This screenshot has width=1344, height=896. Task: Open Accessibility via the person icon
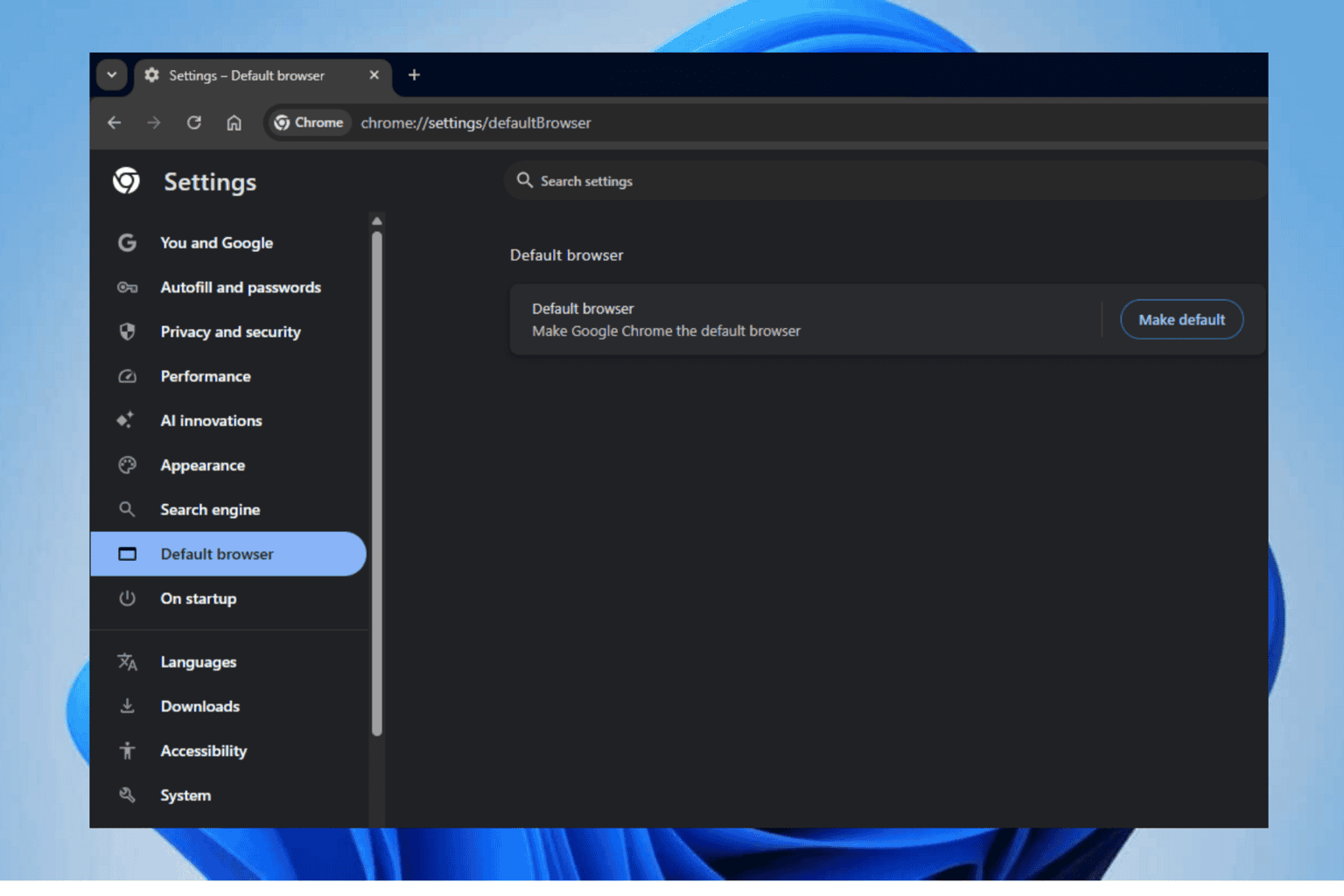click(127, 751)
